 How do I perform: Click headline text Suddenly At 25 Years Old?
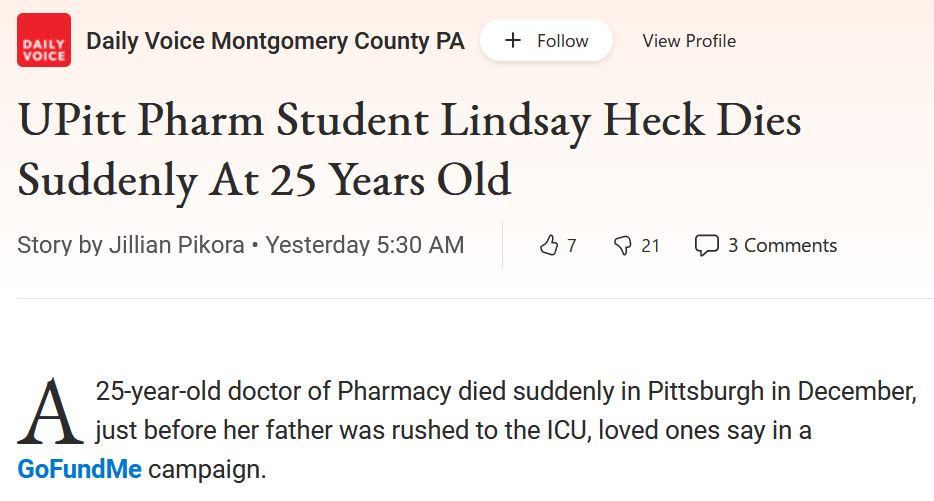264,179
